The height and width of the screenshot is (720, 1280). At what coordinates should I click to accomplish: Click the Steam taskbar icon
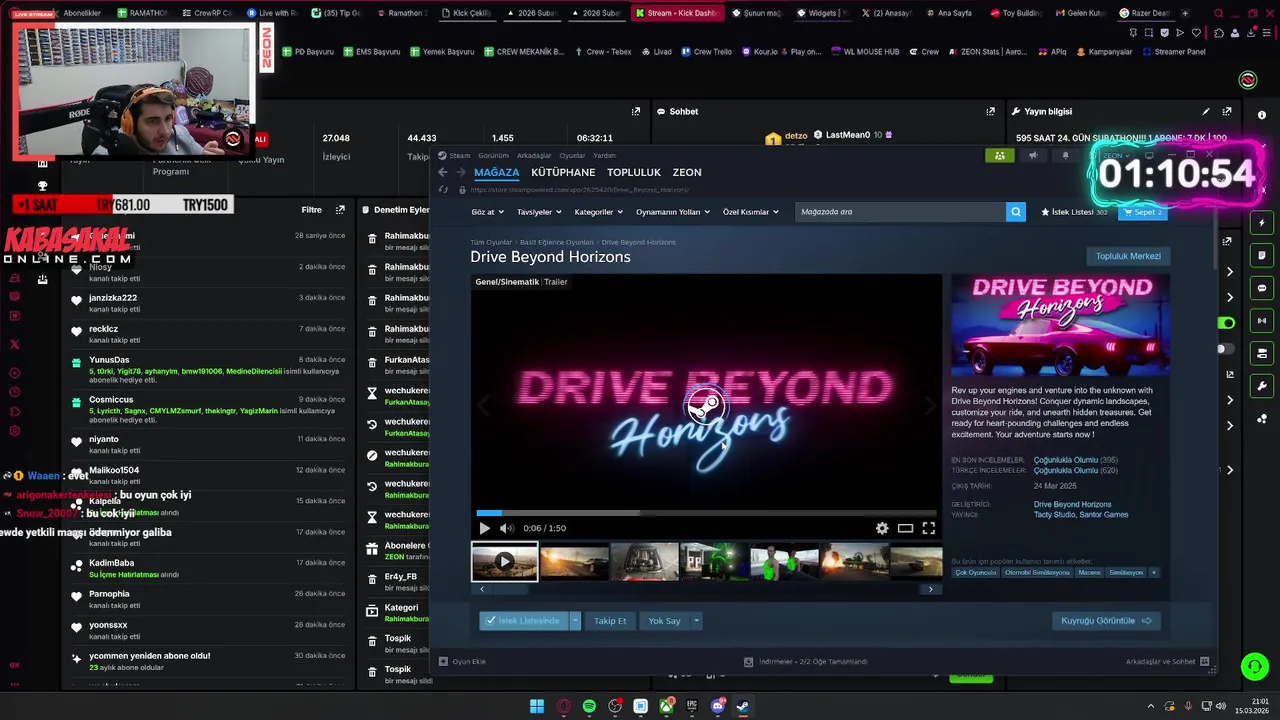pyautogui.click(x=743, y=706)
